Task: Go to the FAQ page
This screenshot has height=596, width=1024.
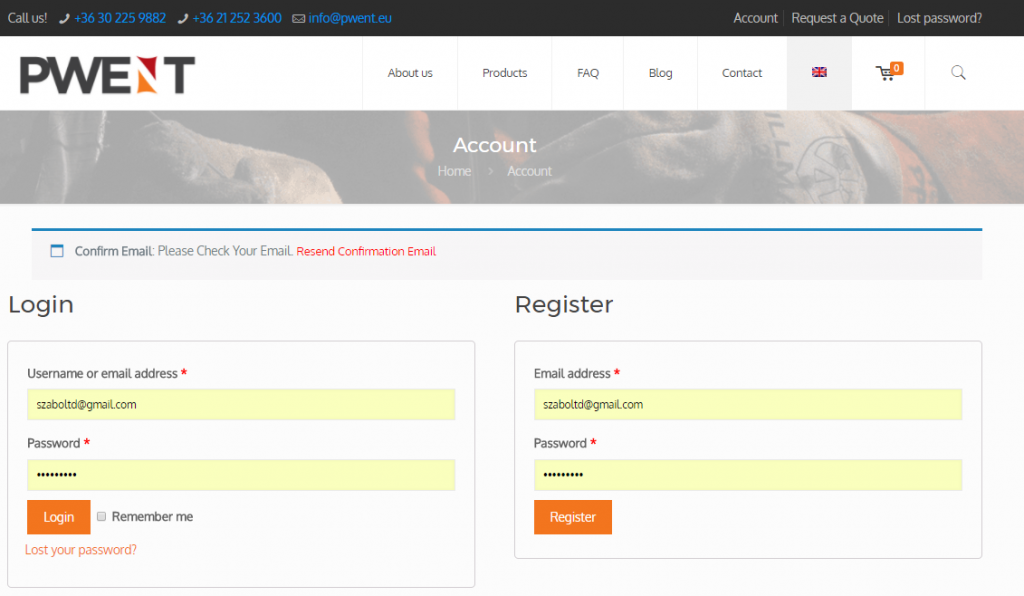Action: click(588, 73)
